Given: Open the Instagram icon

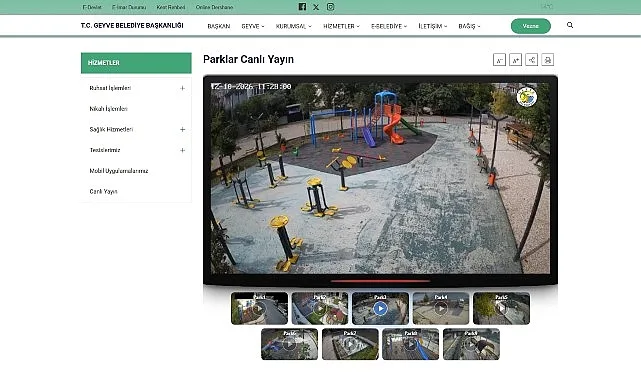Looking at the screenshot, I should tap(330, 7).
